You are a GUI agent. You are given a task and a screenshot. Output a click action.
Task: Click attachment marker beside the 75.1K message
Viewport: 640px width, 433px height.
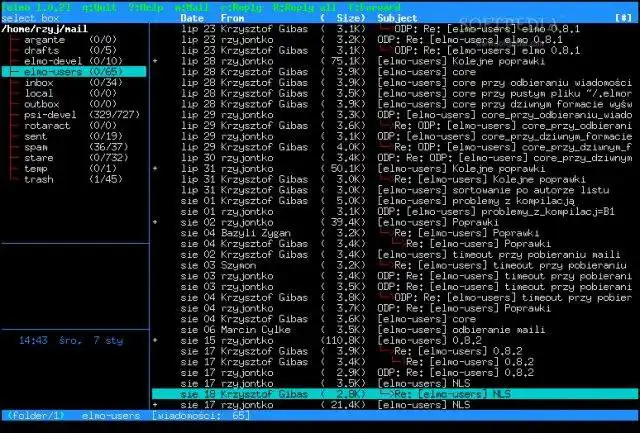point(155,61)
